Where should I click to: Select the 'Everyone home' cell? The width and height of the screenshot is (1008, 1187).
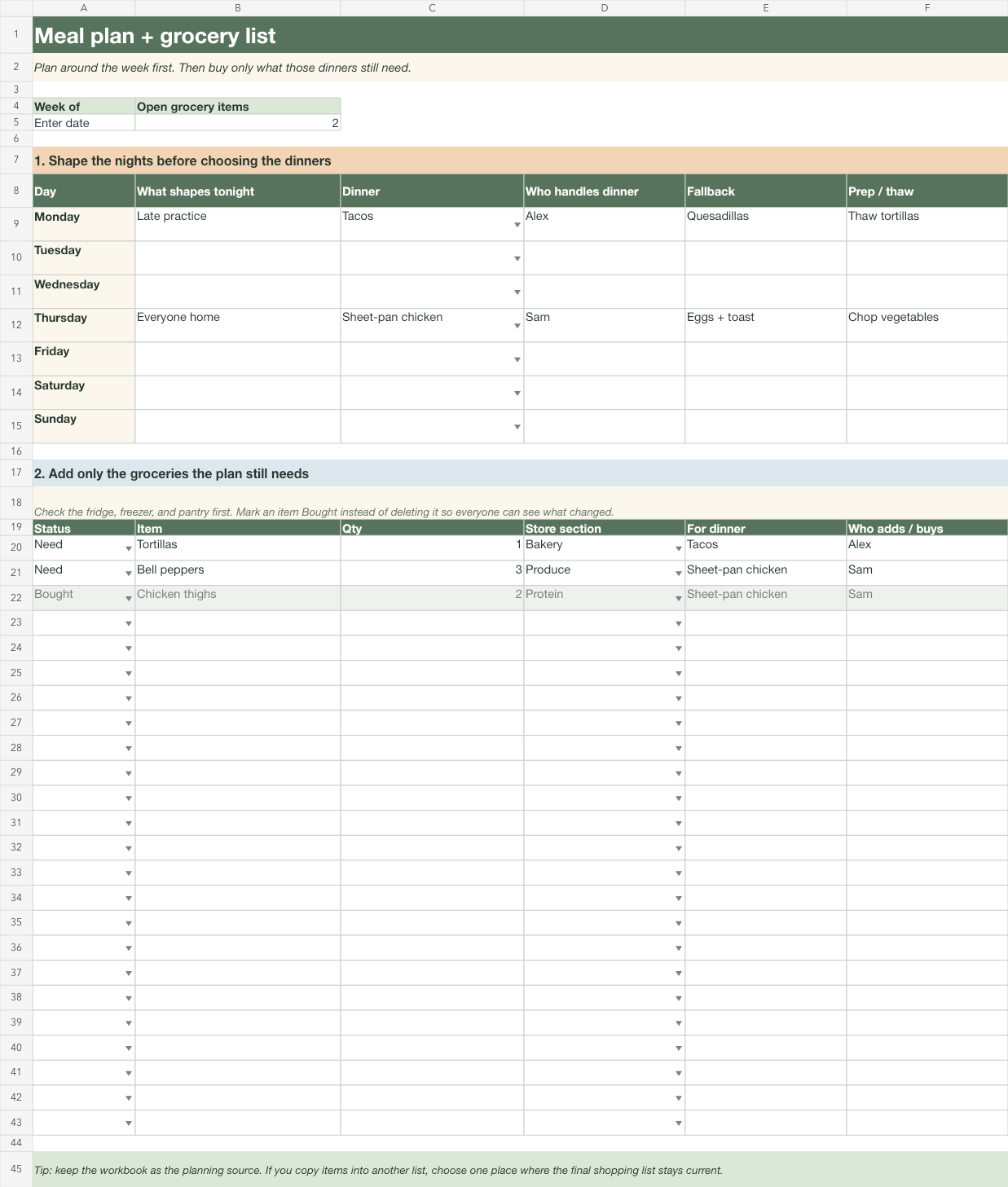(238, 325)
